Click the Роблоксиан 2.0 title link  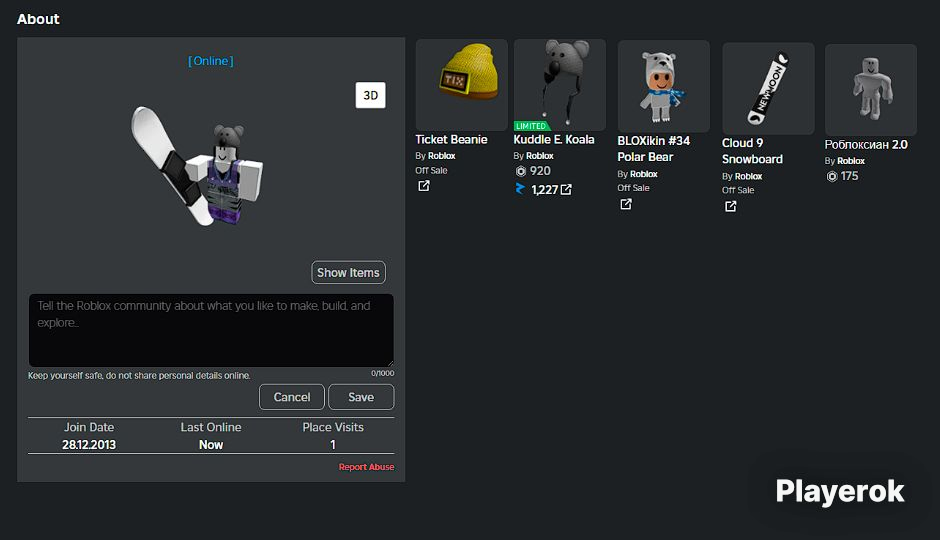[866, 144]
